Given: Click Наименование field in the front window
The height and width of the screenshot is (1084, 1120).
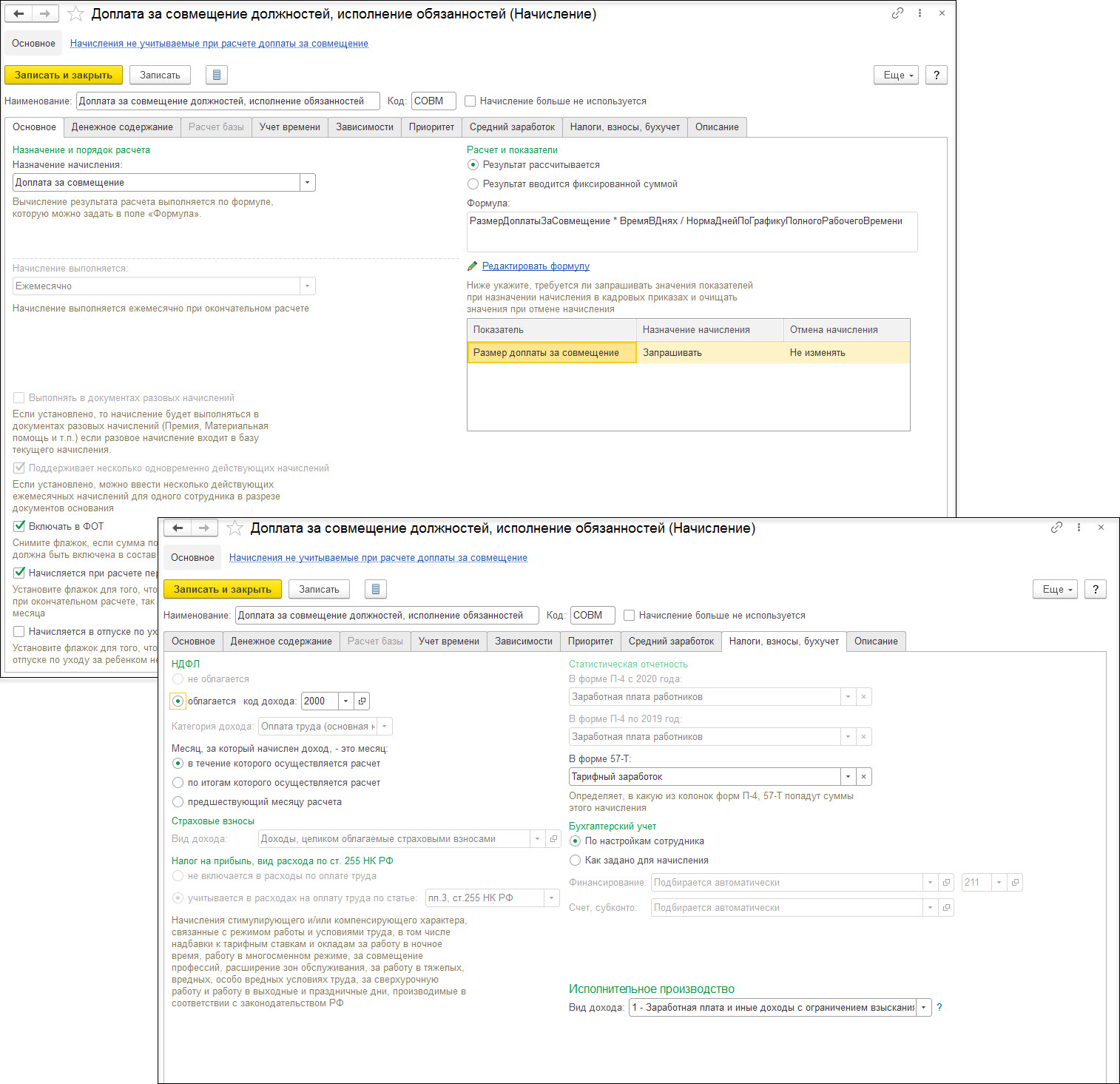Looking at the screenshot, I should (387, 615).
